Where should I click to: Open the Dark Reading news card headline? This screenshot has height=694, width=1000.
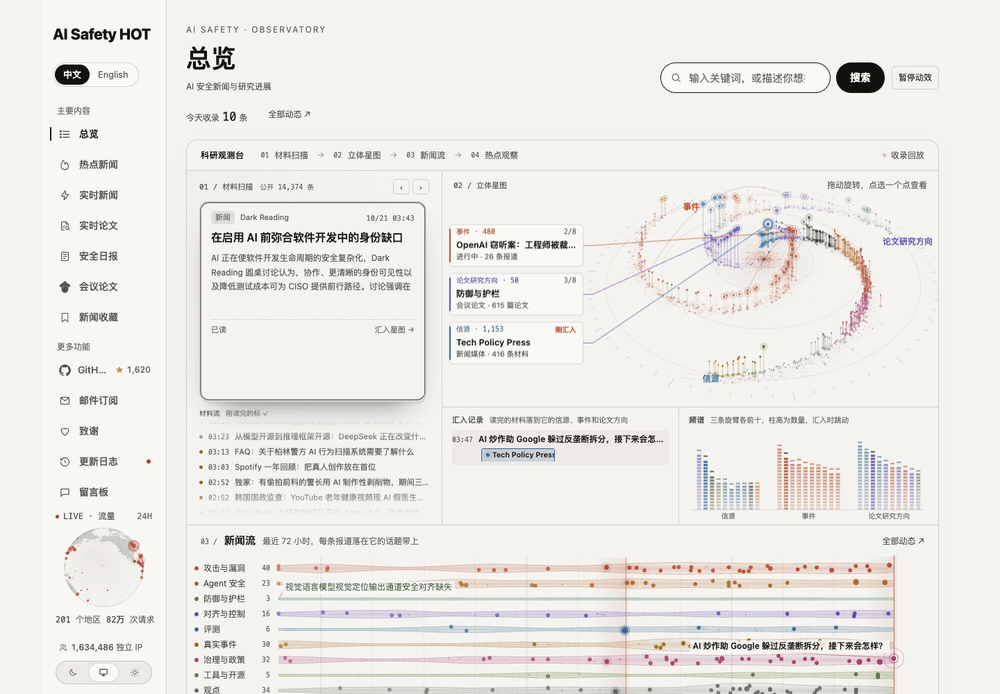[x=307, y=237]
